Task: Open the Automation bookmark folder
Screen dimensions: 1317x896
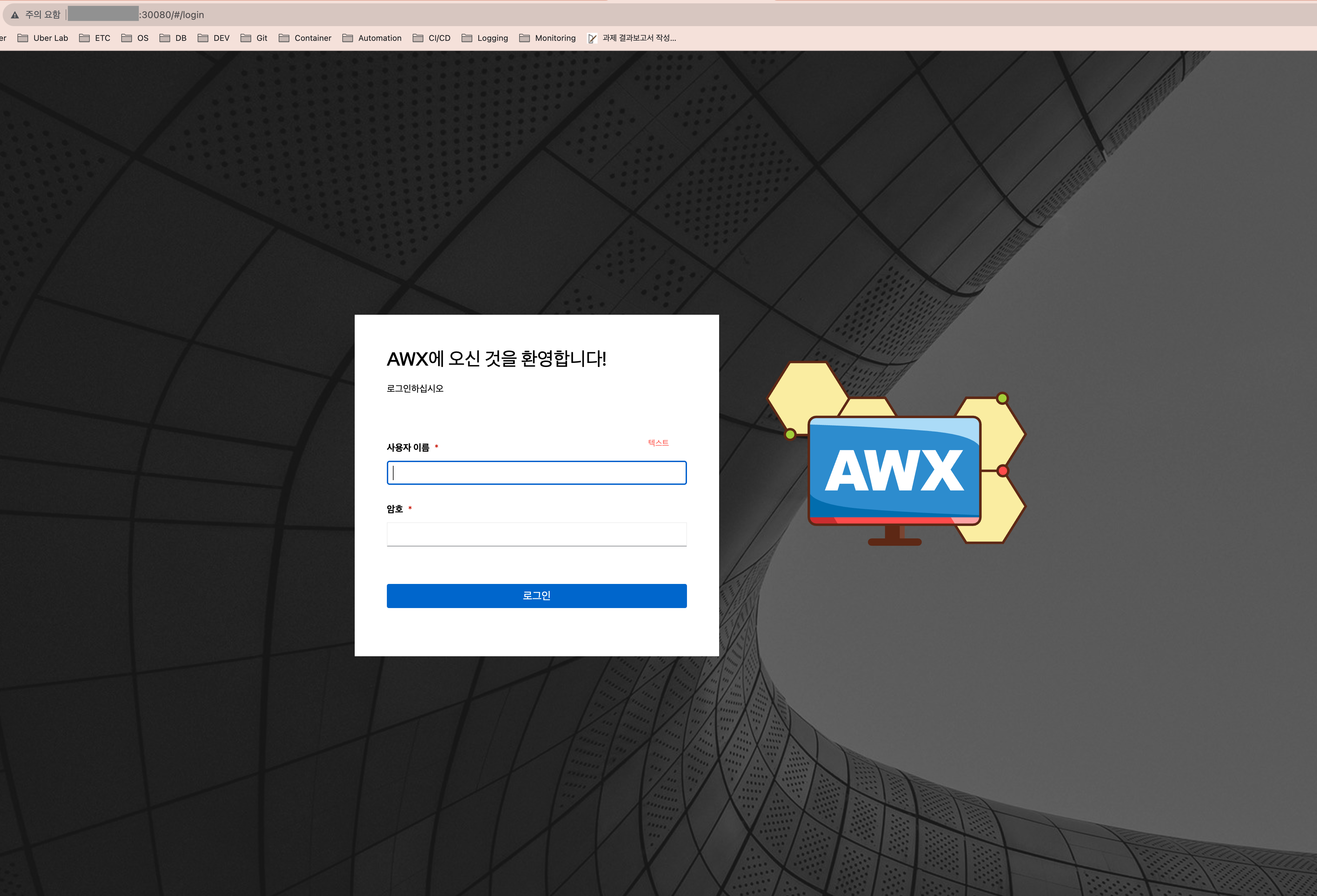Action: pos(372,38)
